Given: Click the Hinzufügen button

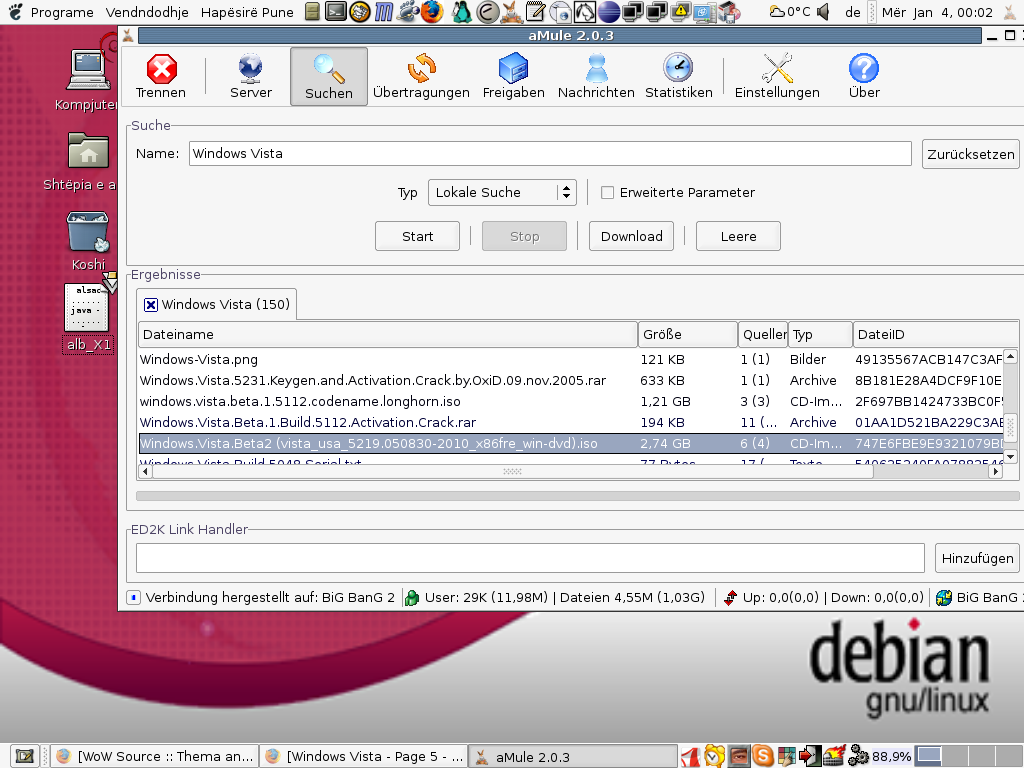Looking at the screenshot, I should tap(977, 558).
